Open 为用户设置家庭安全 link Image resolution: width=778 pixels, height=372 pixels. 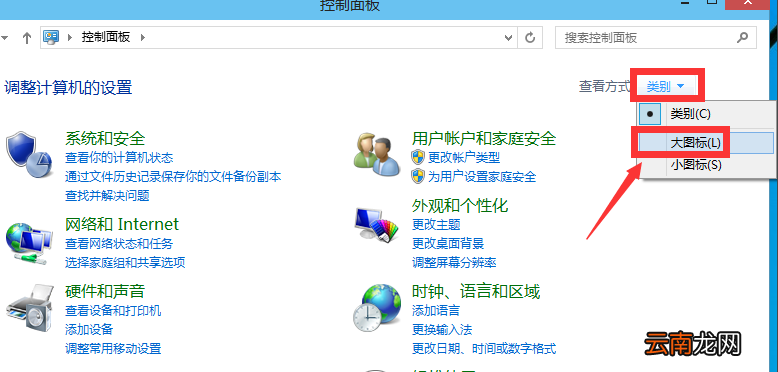coord(482,176)
